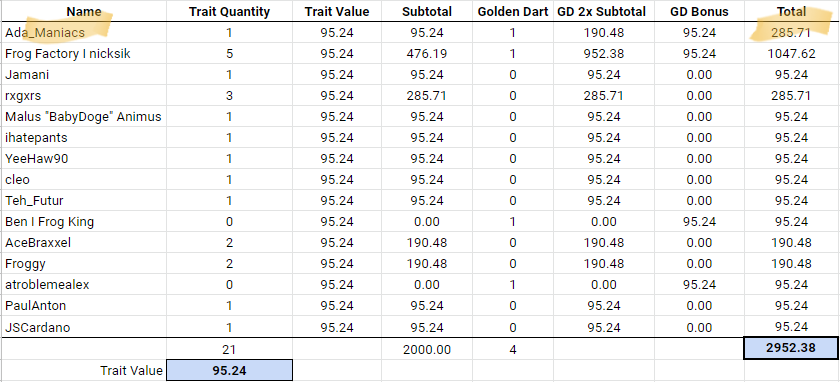
Task: Select the GD 2x Subtotal header cell
Action: pos(604,11)
